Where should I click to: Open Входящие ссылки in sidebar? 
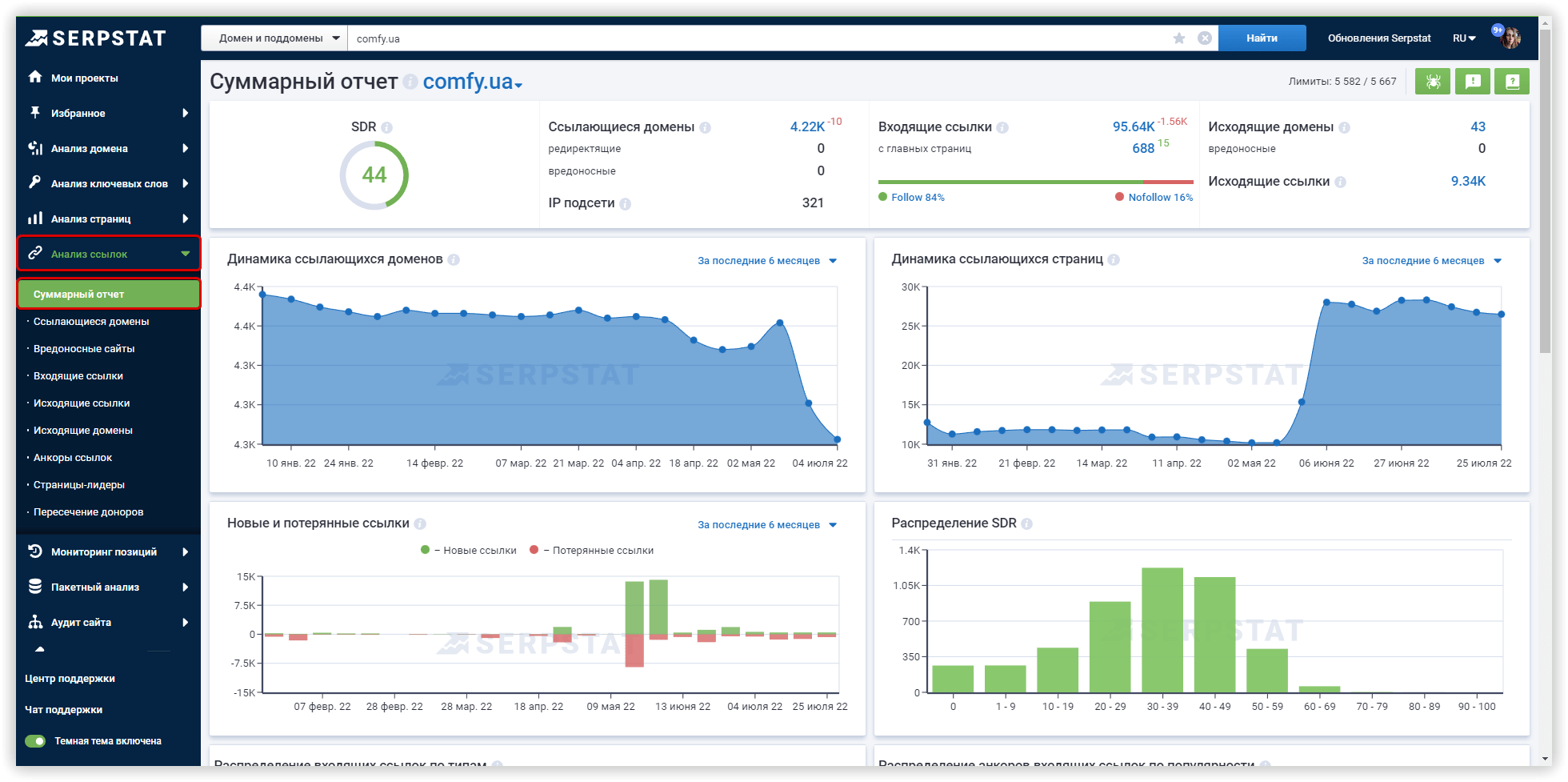pos(78,375)
